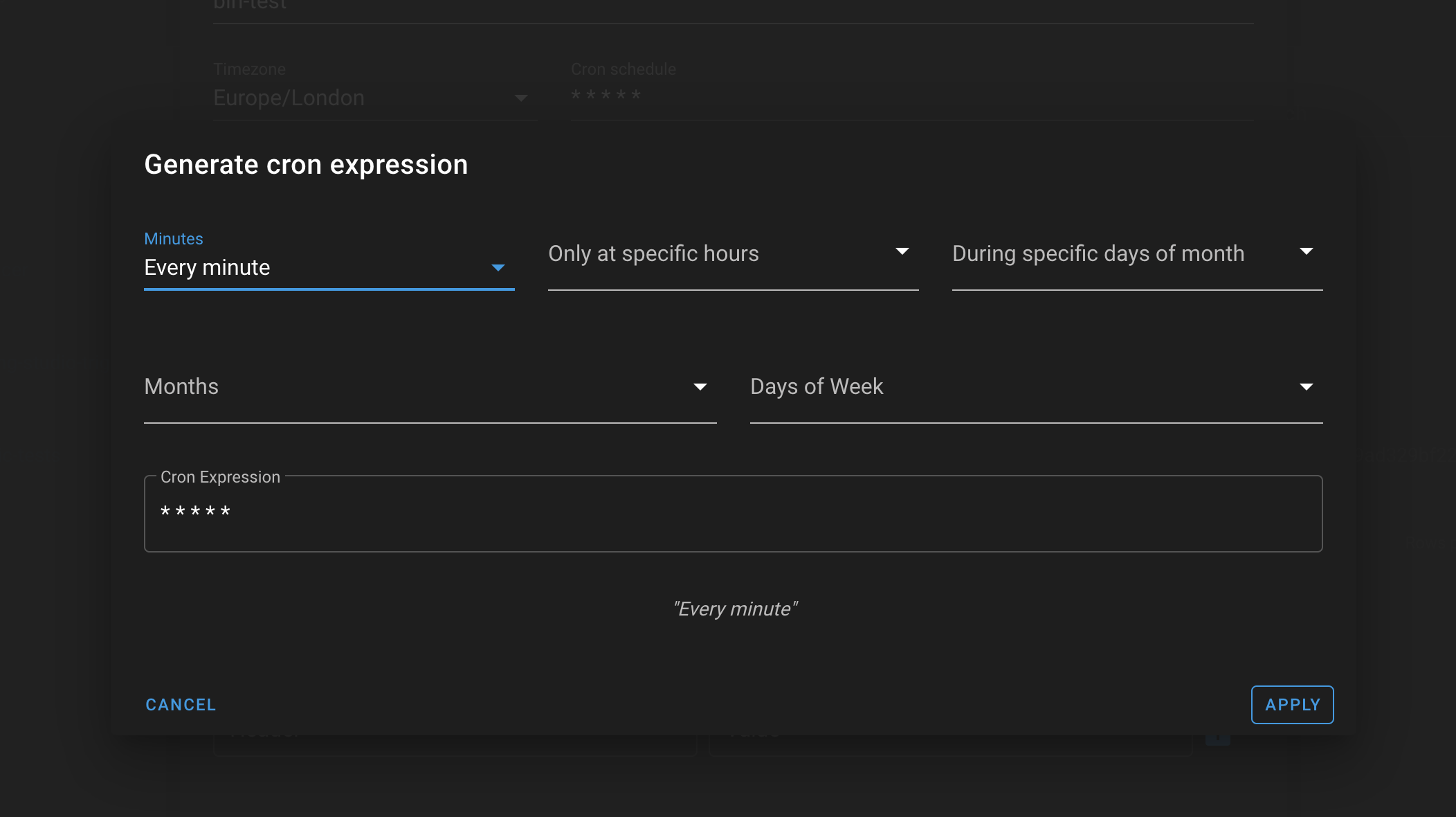Click the Days of Week chevron icon
The image size is (1456, 817).
pos(1307,386)
